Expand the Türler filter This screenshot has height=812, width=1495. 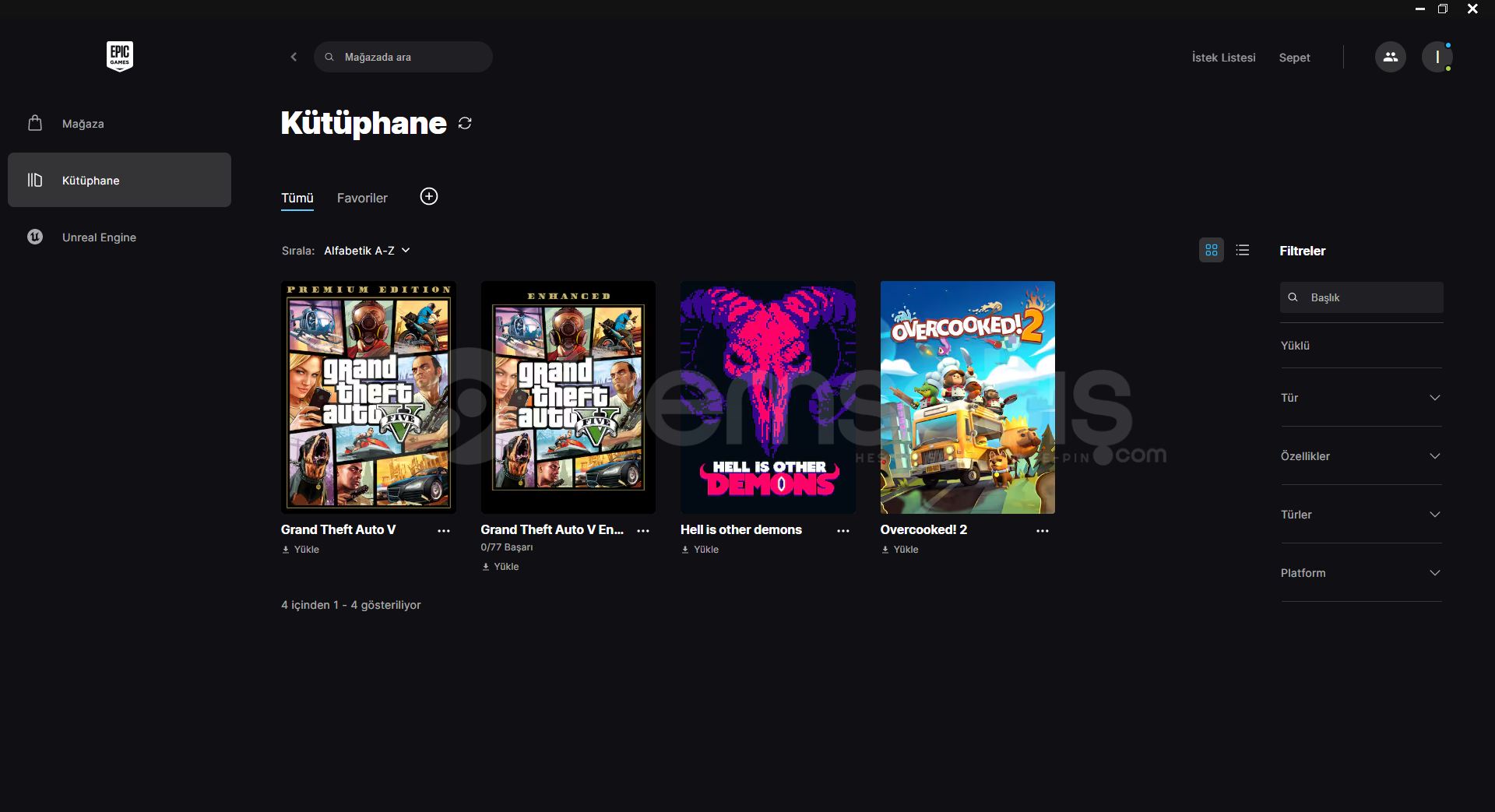coord(1362,515)
